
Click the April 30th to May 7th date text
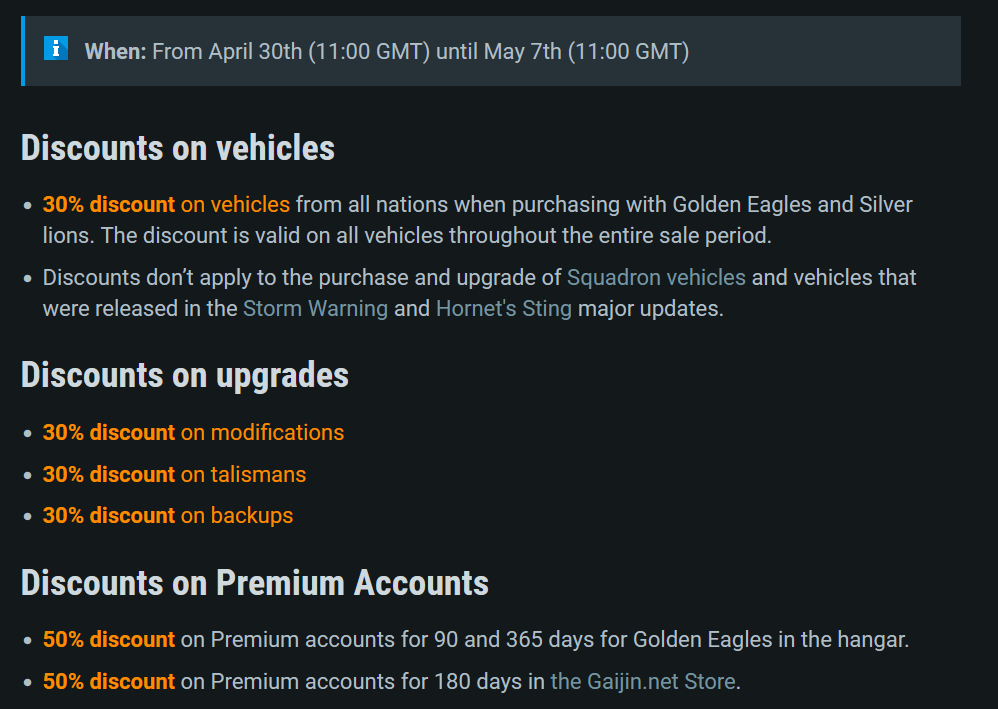(420, 51)
